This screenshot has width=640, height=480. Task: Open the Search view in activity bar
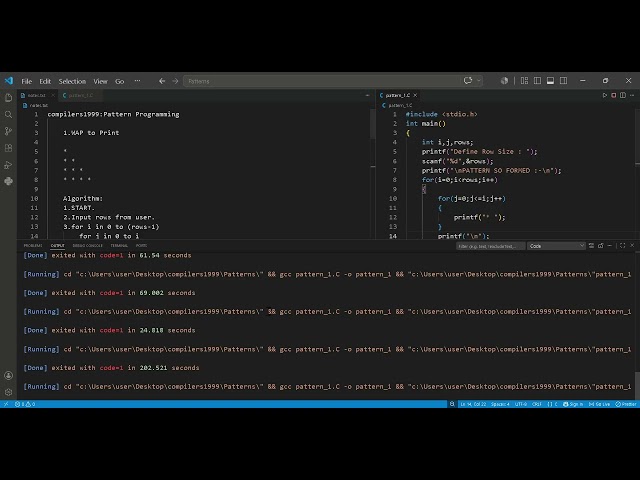8,115
